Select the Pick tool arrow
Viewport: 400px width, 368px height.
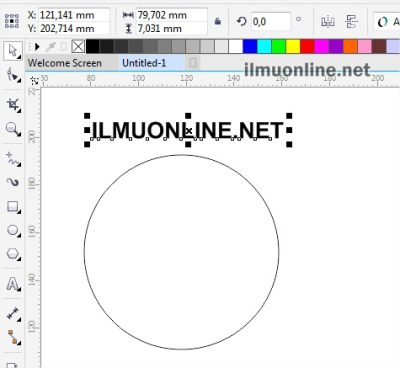(13, 51)
